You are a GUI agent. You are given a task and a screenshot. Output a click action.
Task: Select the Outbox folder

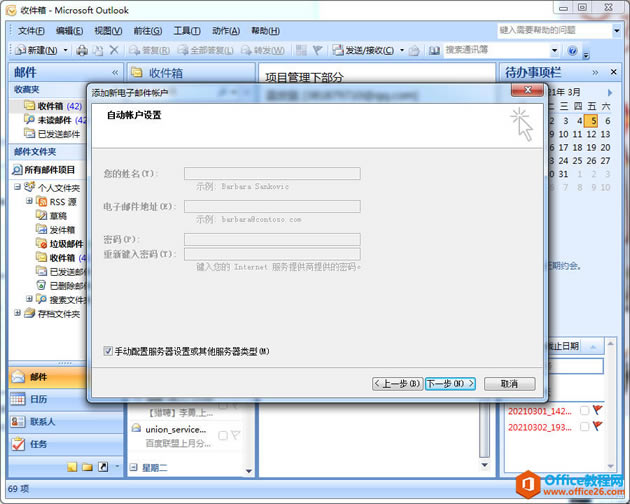coord(55,229)
